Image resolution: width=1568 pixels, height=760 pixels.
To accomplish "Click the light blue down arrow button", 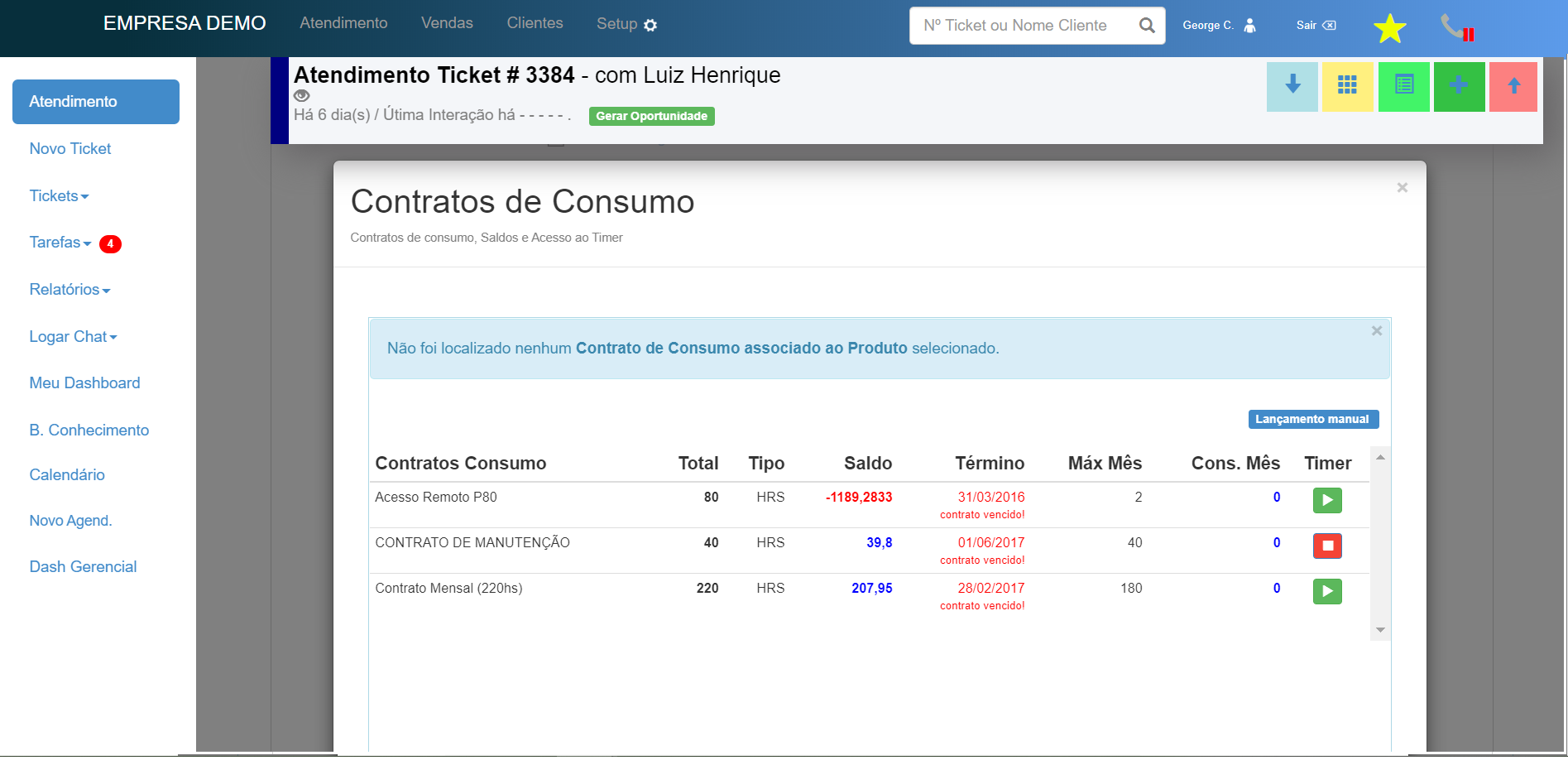I will (1292, 86).
